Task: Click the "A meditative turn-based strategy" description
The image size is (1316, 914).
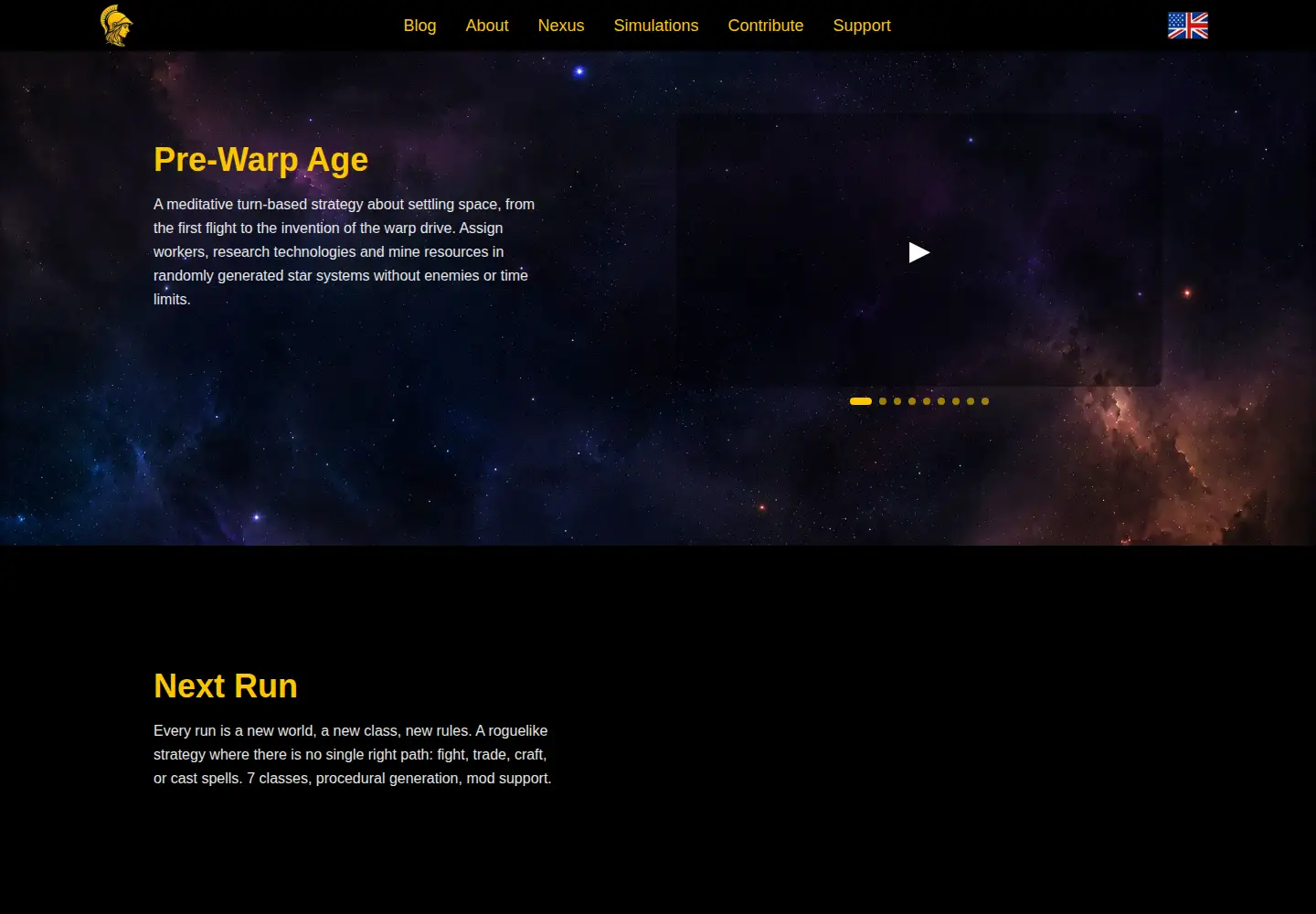Action: [x=345, y=251]
